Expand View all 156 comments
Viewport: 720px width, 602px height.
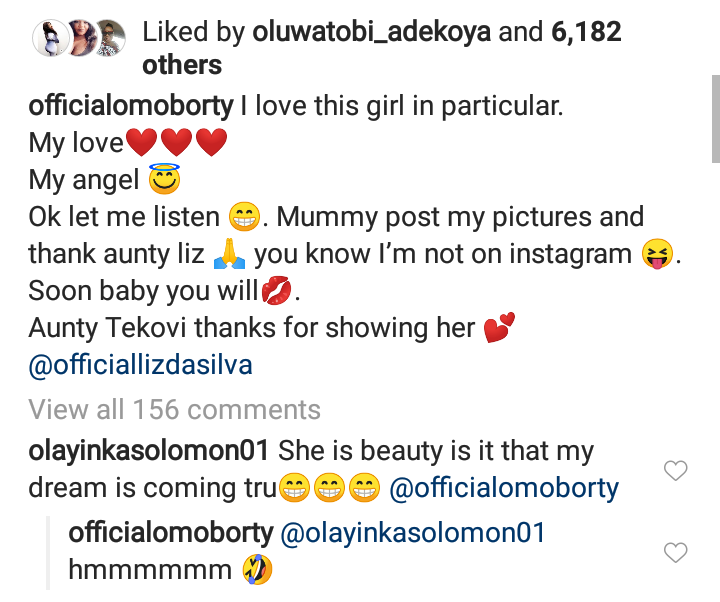point(174,410)
